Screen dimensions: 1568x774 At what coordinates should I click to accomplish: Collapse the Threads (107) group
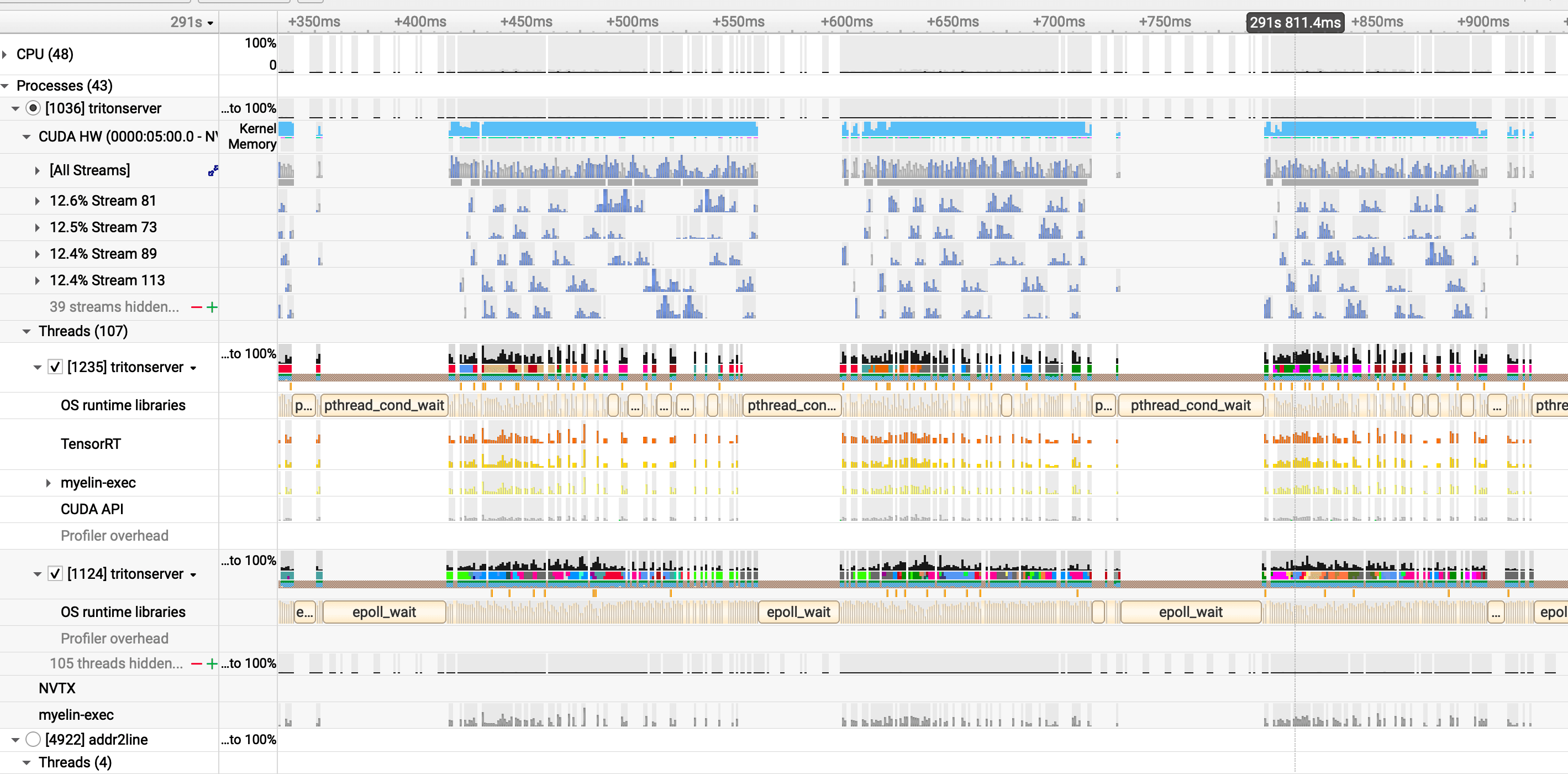click(x=26, y=331)
